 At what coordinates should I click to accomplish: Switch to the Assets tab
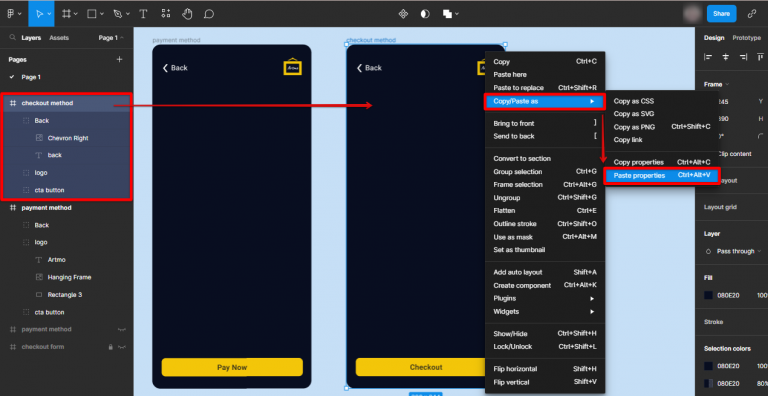(59, 38)
